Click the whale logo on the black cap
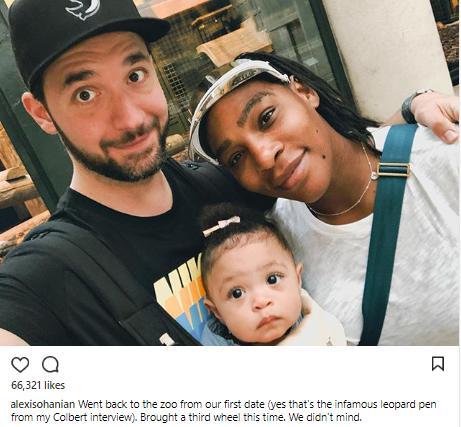The width and height of the screenshot is (461, 427). point(83,8)
